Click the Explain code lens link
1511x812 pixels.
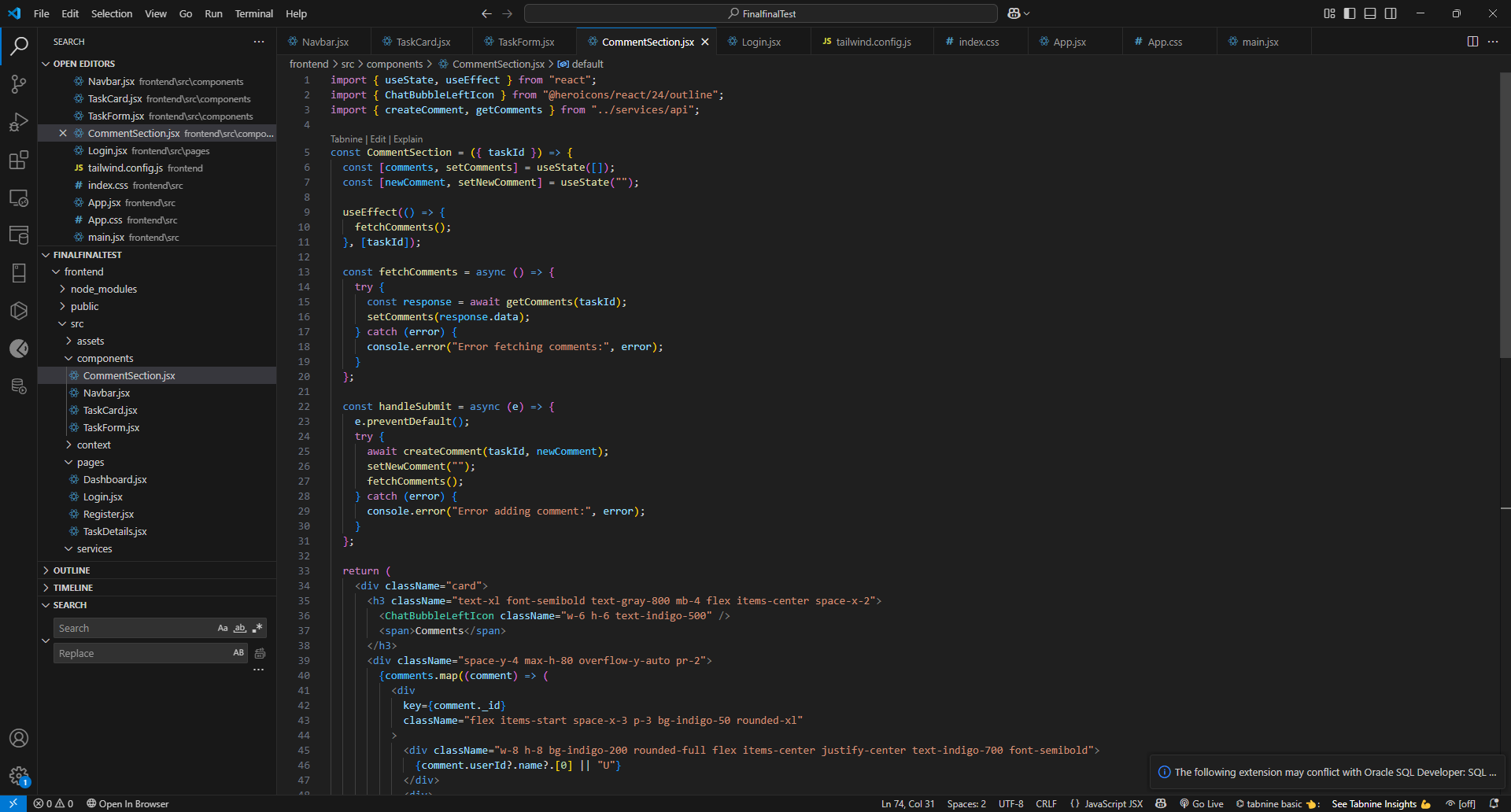[x=408, y=139]
